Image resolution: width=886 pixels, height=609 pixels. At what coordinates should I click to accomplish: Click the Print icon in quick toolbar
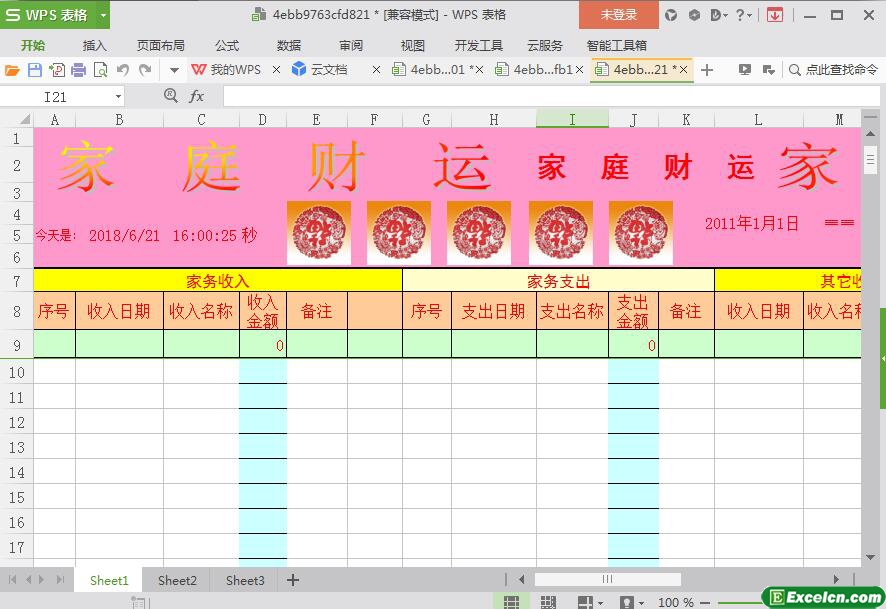point(78,70)
